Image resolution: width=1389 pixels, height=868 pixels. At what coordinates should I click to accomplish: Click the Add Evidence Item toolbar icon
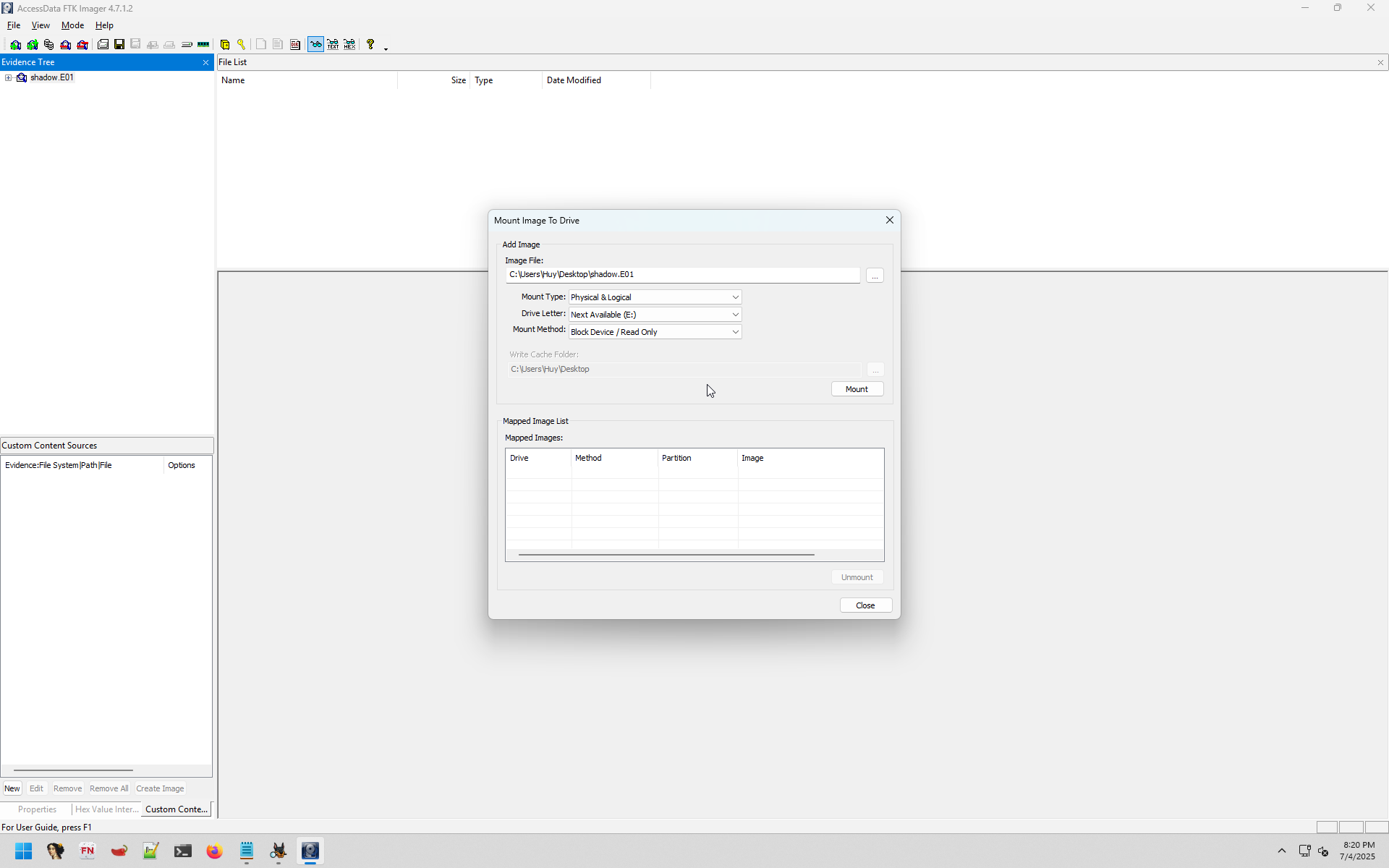pyautogui.click(x=15, y=45)
